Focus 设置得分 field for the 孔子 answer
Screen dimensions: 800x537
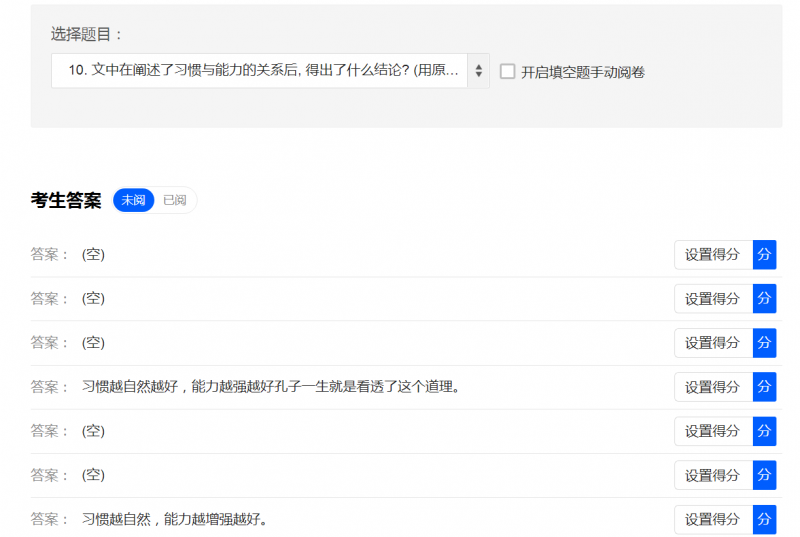point(713,387)
